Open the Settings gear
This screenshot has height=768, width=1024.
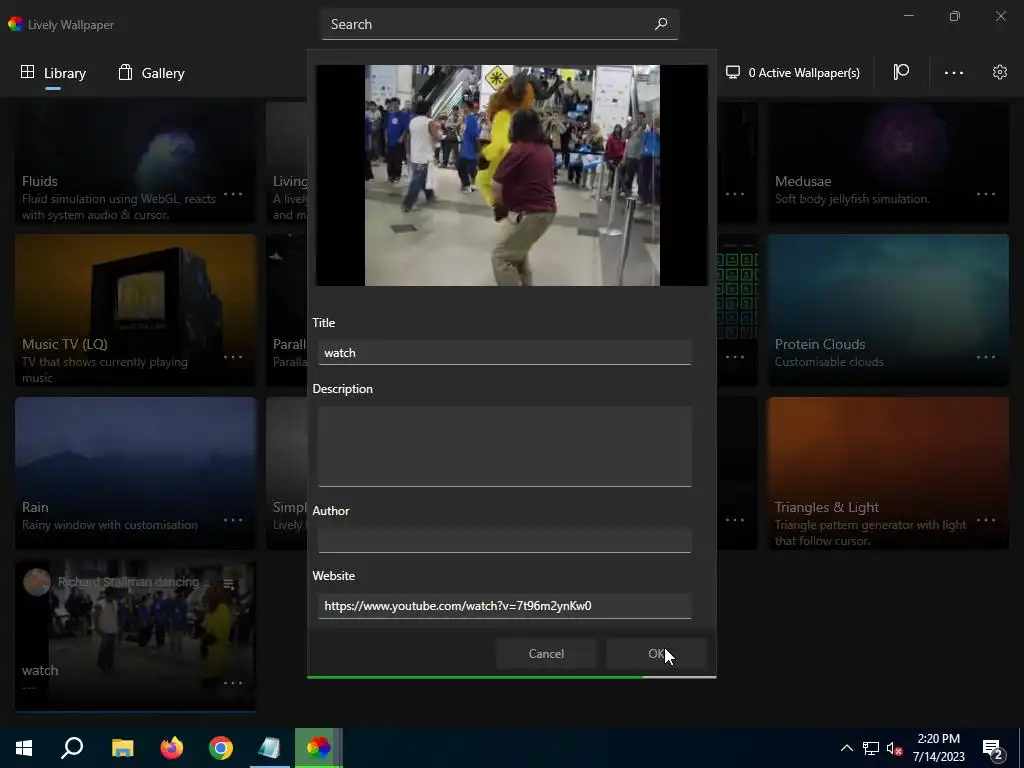(x=999, y=72)
